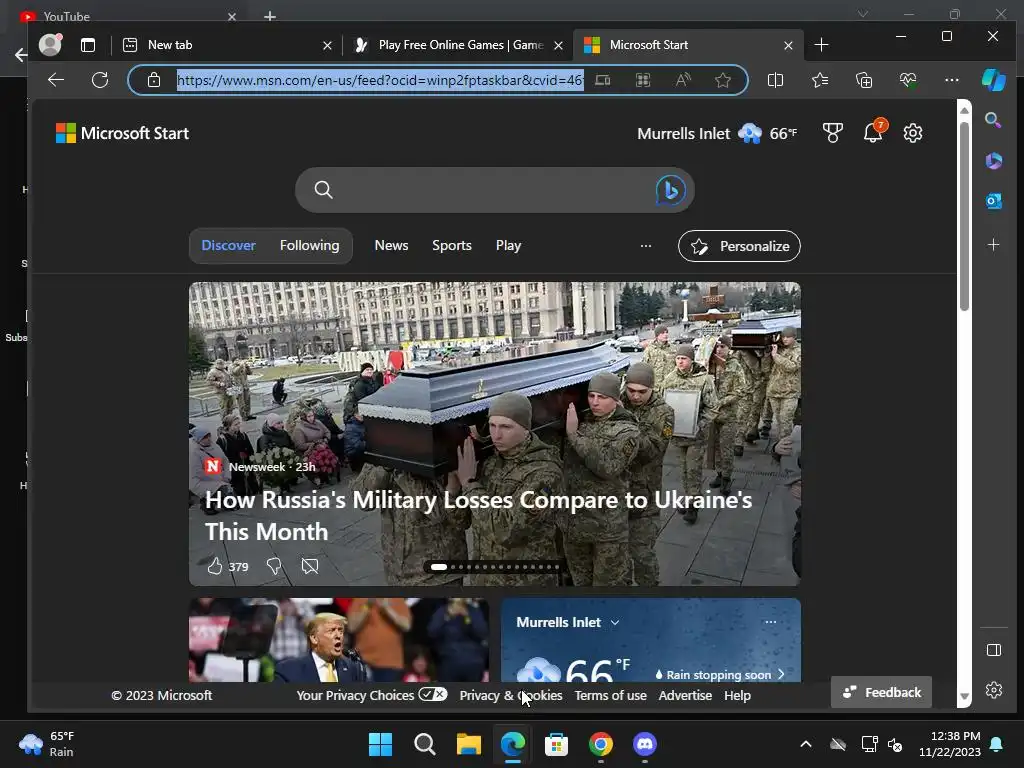This screenshot has width=1024, height=768.
Task: Add a sidebar app with plus icon
Action: click(993, 245)
